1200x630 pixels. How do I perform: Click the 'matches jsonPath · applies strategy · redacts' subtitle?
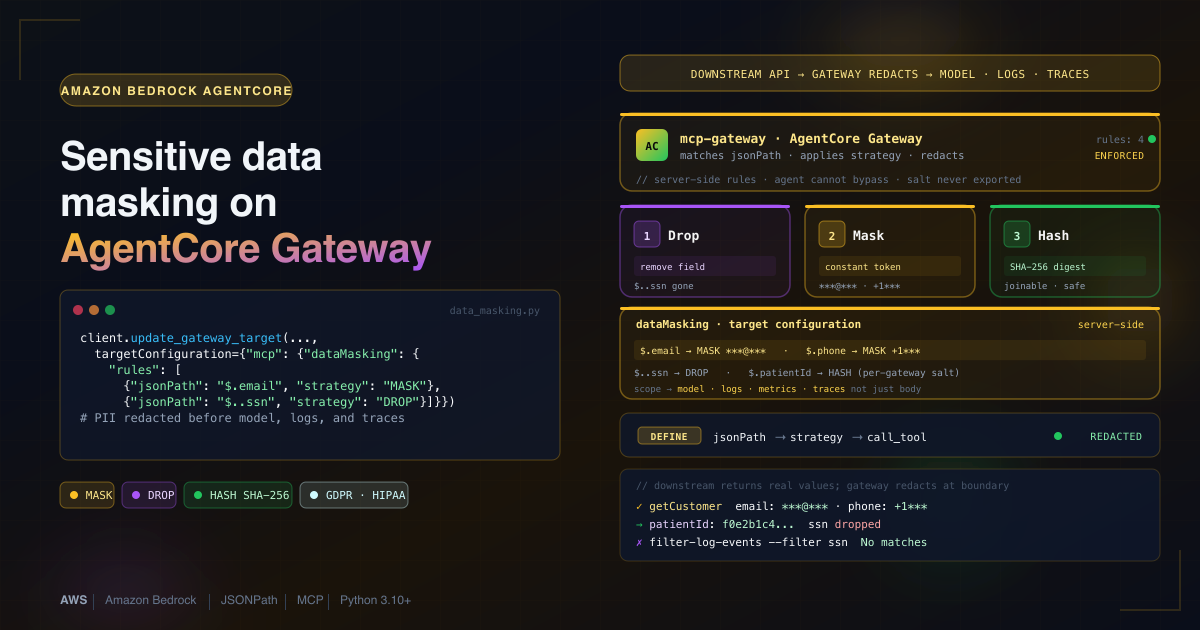(x=822, y=156)
